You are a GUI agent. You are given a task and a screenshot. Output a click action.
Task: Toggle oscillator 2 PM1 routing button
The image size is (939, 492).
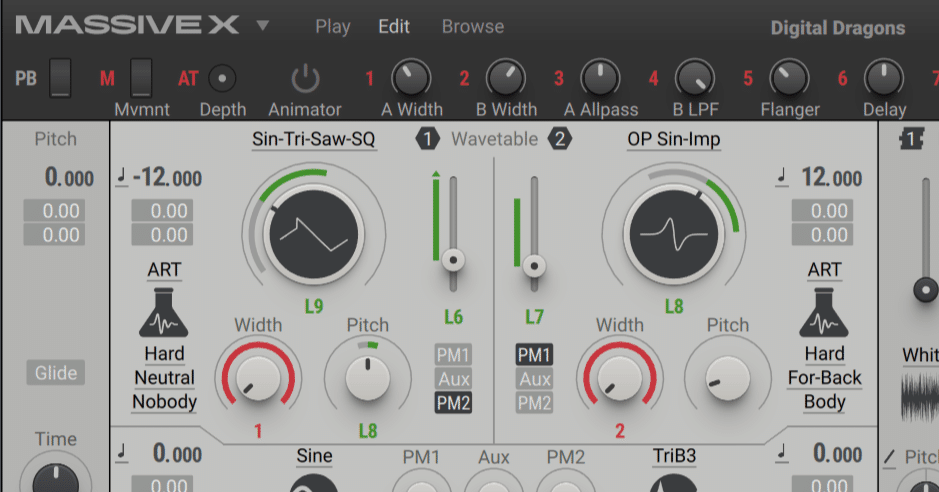tap(534, 355)
